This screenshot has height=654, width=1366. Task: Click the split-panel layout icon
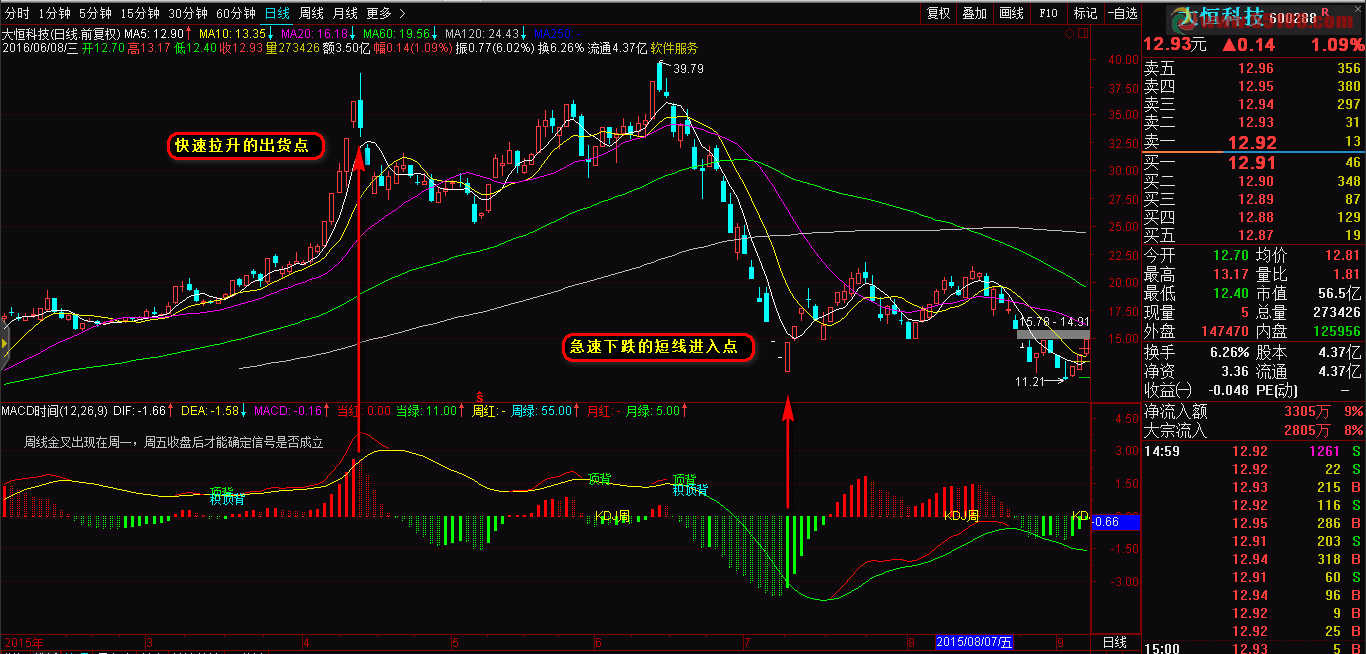point(1084,33)
